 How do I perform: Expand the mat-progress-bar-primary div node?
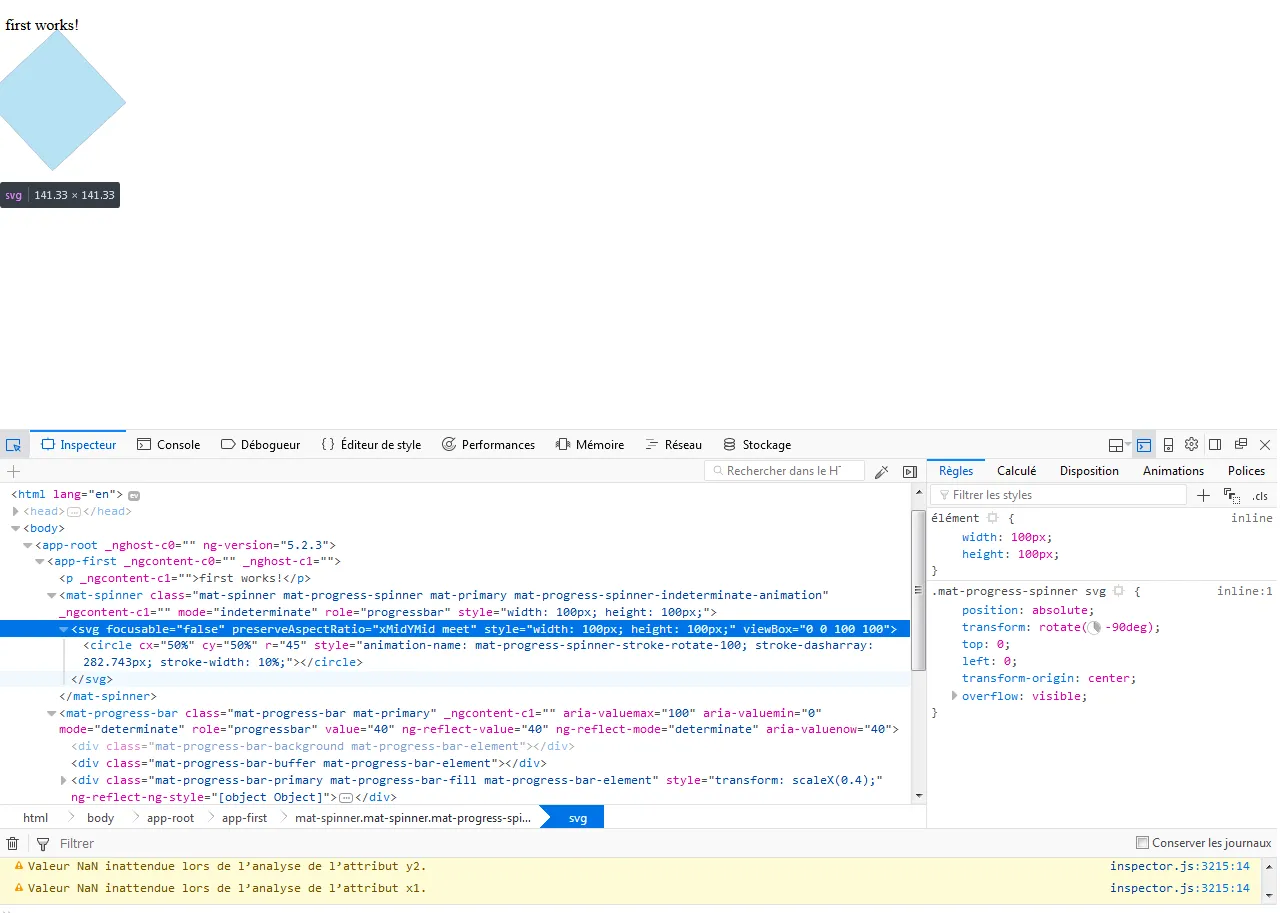point(64,780)
